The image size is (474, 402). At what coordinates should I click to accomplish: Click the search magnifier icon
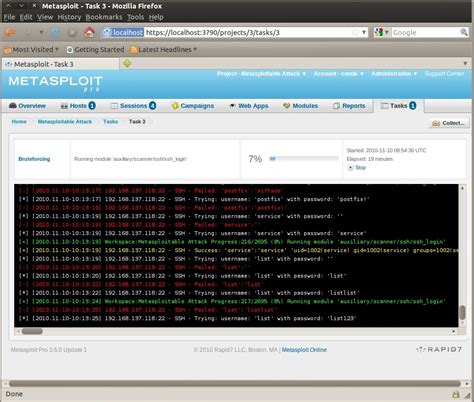click(464, 32)
